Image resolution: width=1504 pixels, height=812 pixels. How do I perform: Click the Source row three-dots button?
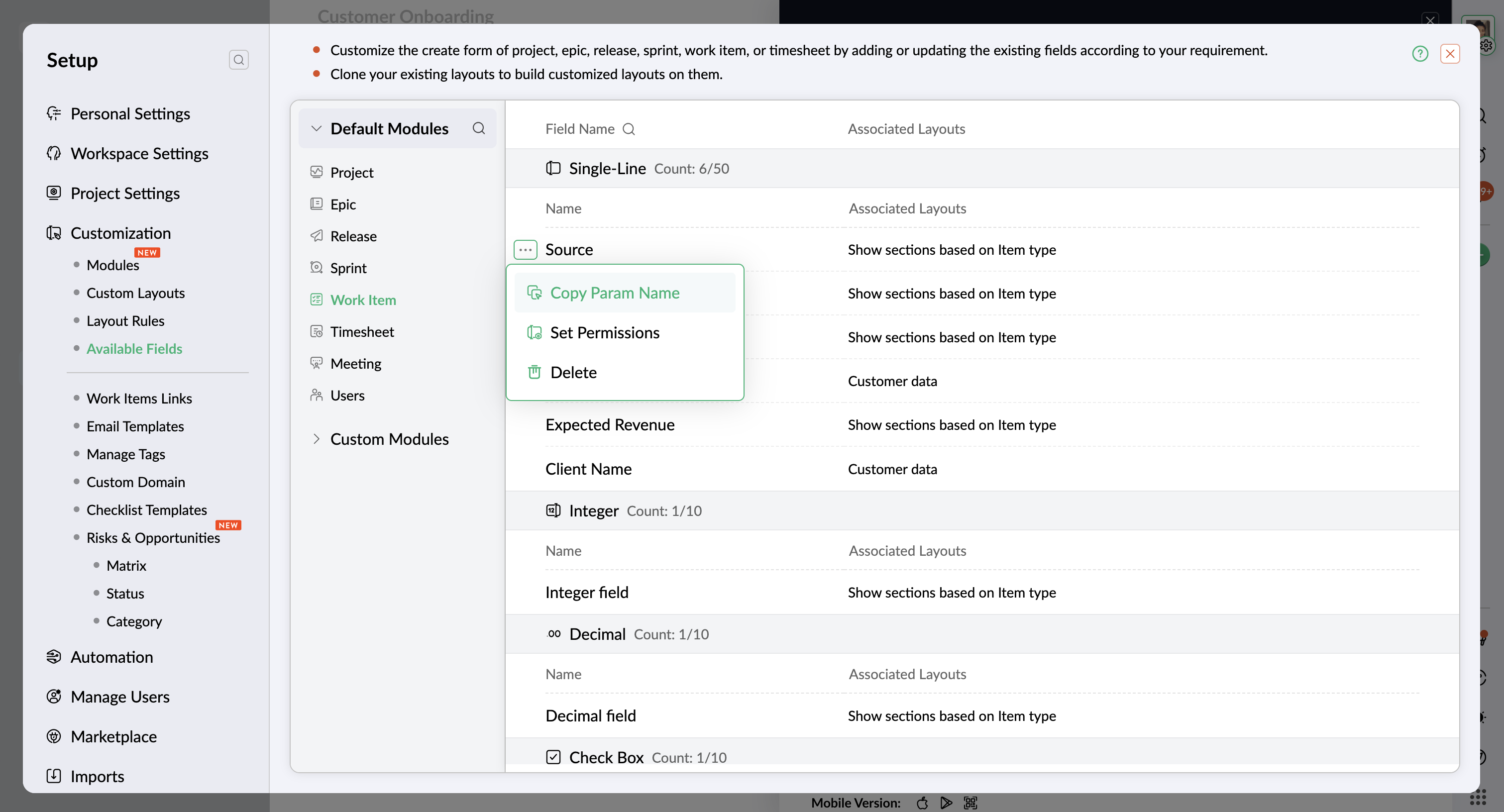click(x=525, y=250)
